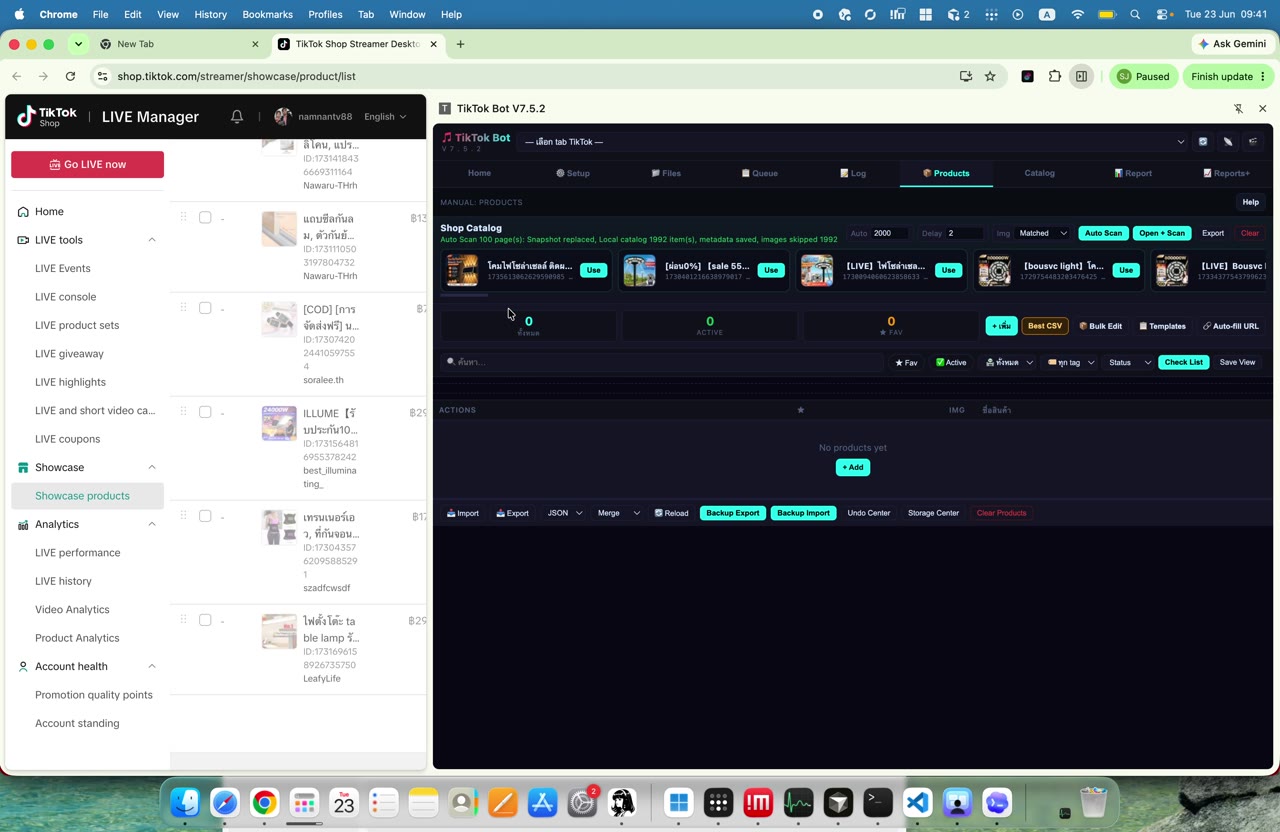Switch to the Setup tab
This screenshot has height=832, width=1280.
pos(573,173)
